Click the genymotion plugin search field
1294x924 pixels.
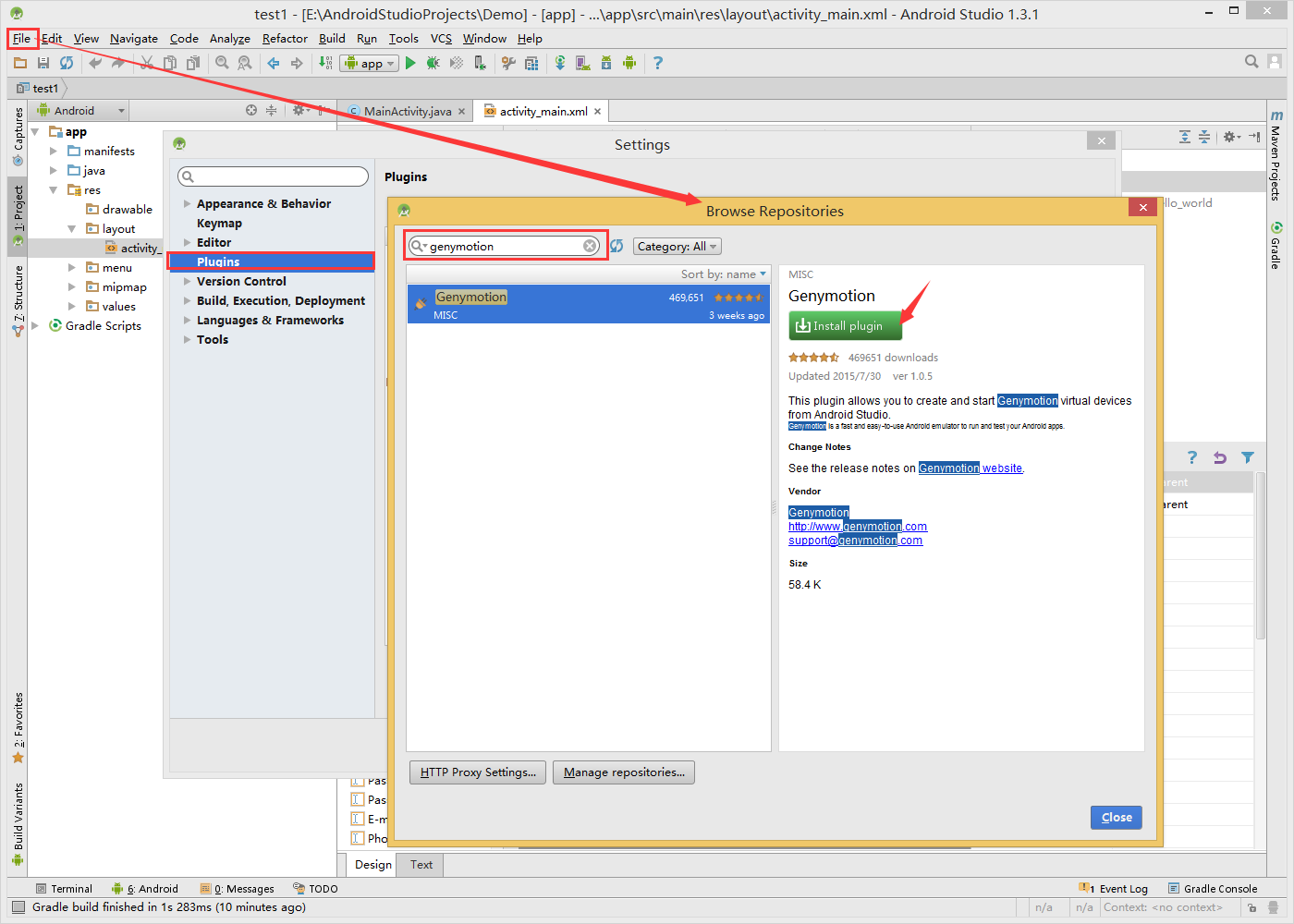[505, 246]
